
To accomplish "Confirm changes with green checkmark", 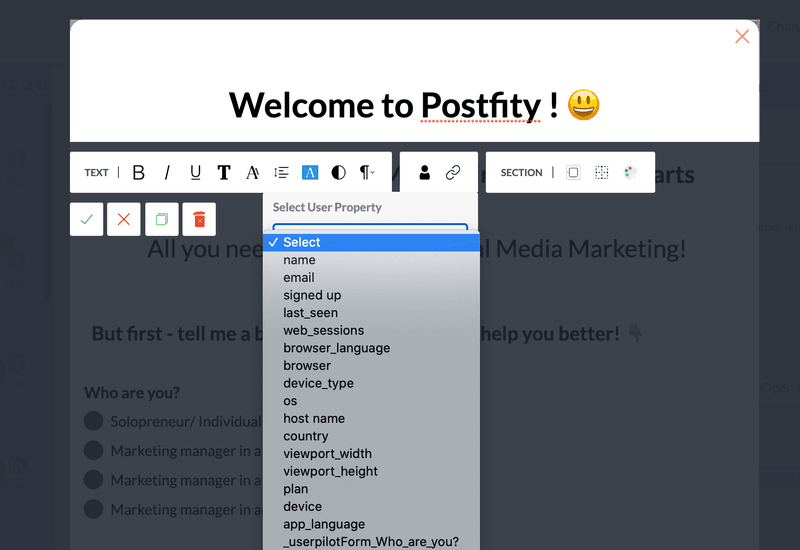I will pyautogui.click(x=87, y=219).
